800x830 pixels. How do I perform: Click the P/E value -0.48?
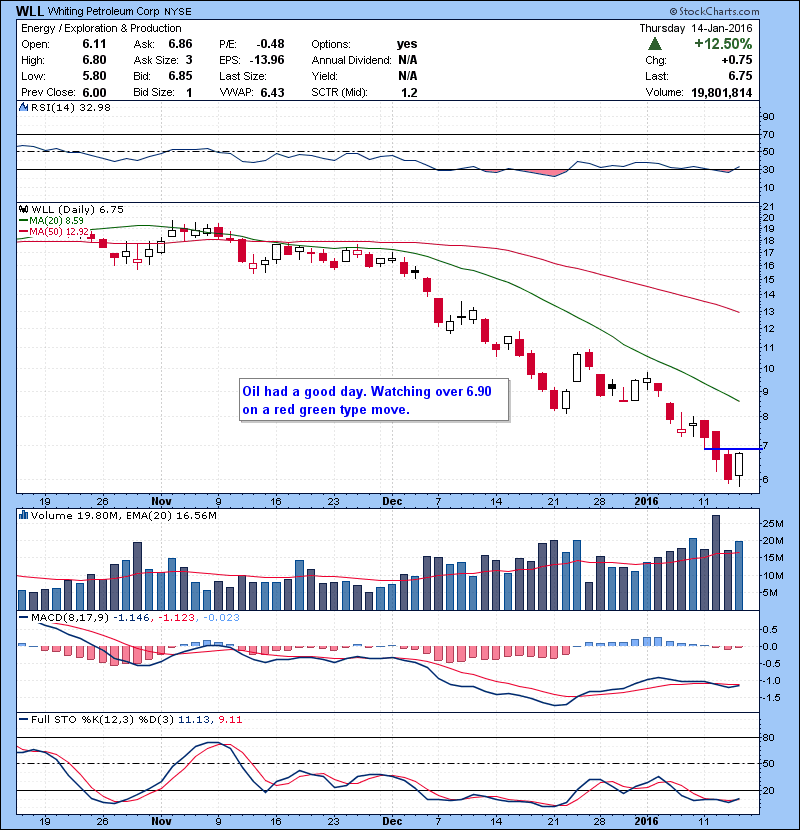[270, 44]
